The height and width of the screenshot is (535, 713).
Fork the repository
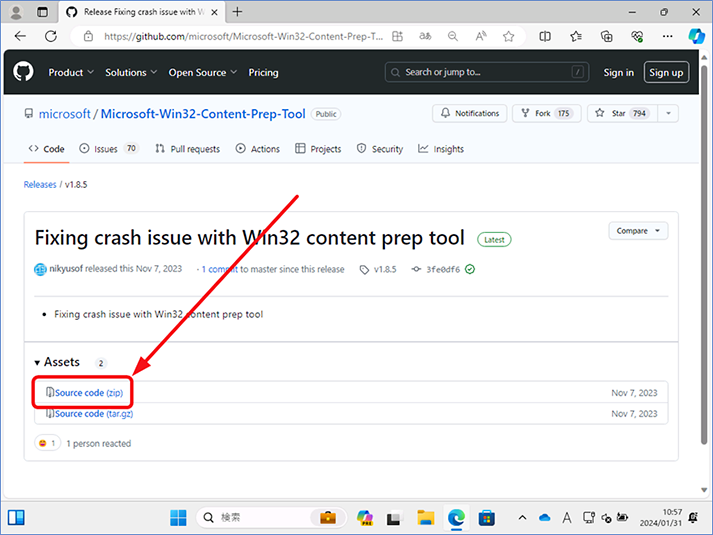click(547, 113)
